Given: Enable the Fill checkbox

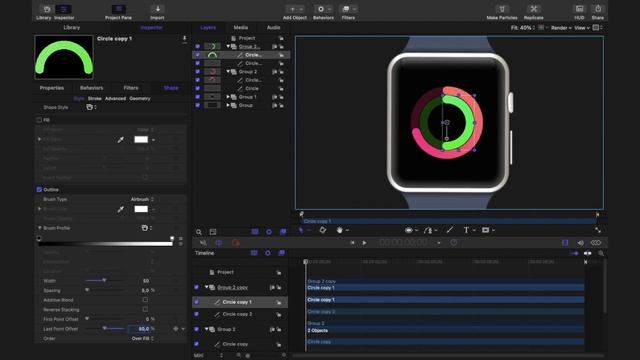Looking at the screenshot, I should 39,120.
